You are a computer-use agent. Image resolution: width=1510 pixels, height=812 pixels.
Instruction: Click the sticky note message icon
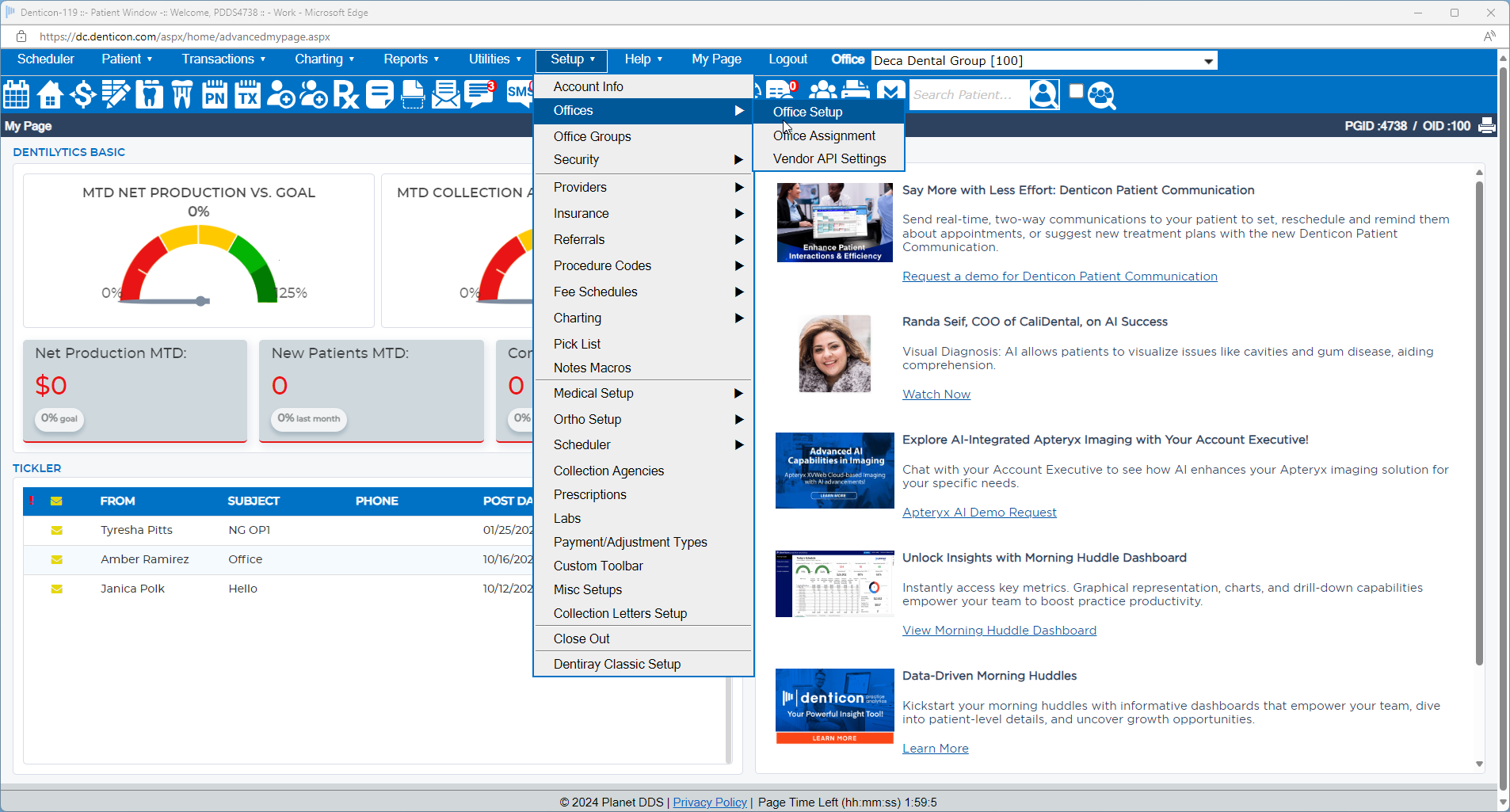[379, 94]
